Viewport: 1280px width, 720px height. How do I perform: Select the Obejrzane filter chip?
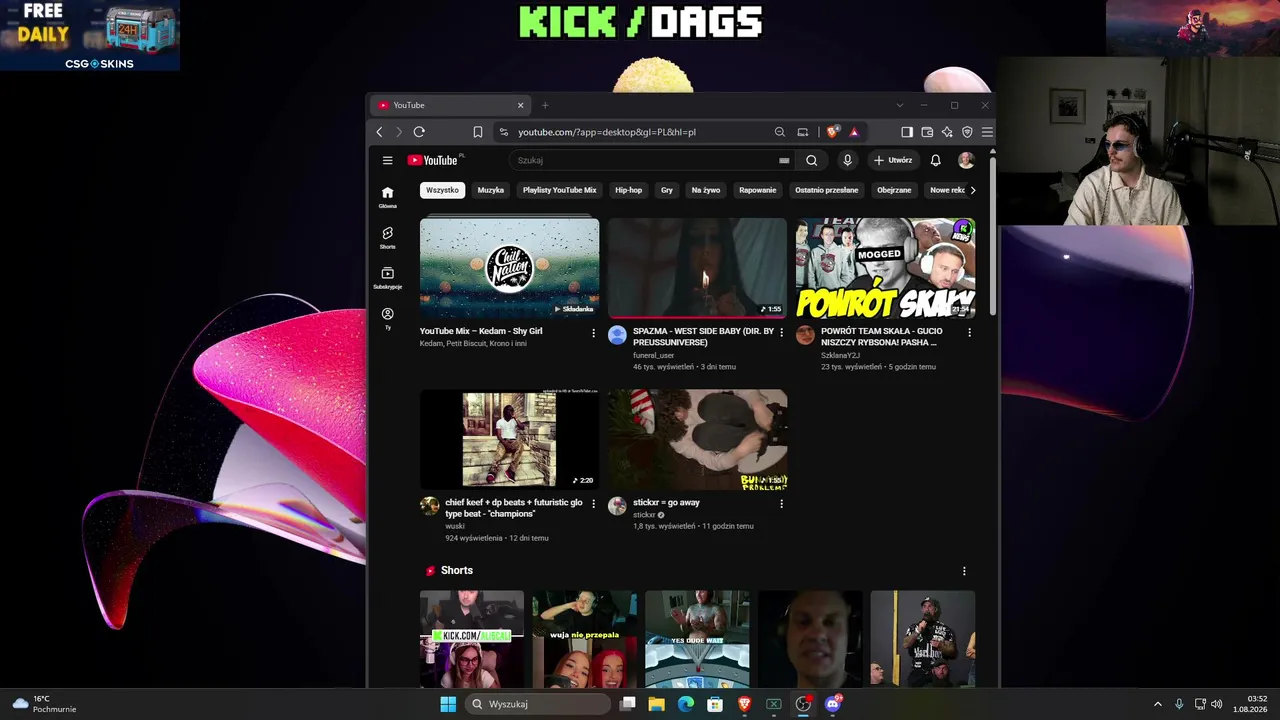[894, 190]
